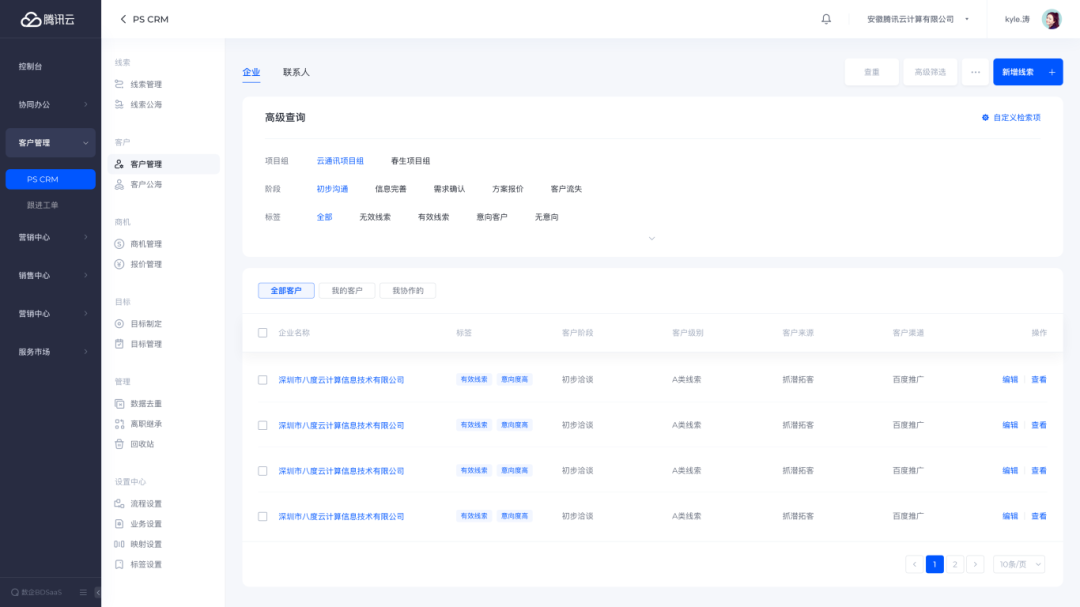Select the 全部客户 filter toggle
The image size is (1080, 607).
pyautogui.click(x=286, y=291)
